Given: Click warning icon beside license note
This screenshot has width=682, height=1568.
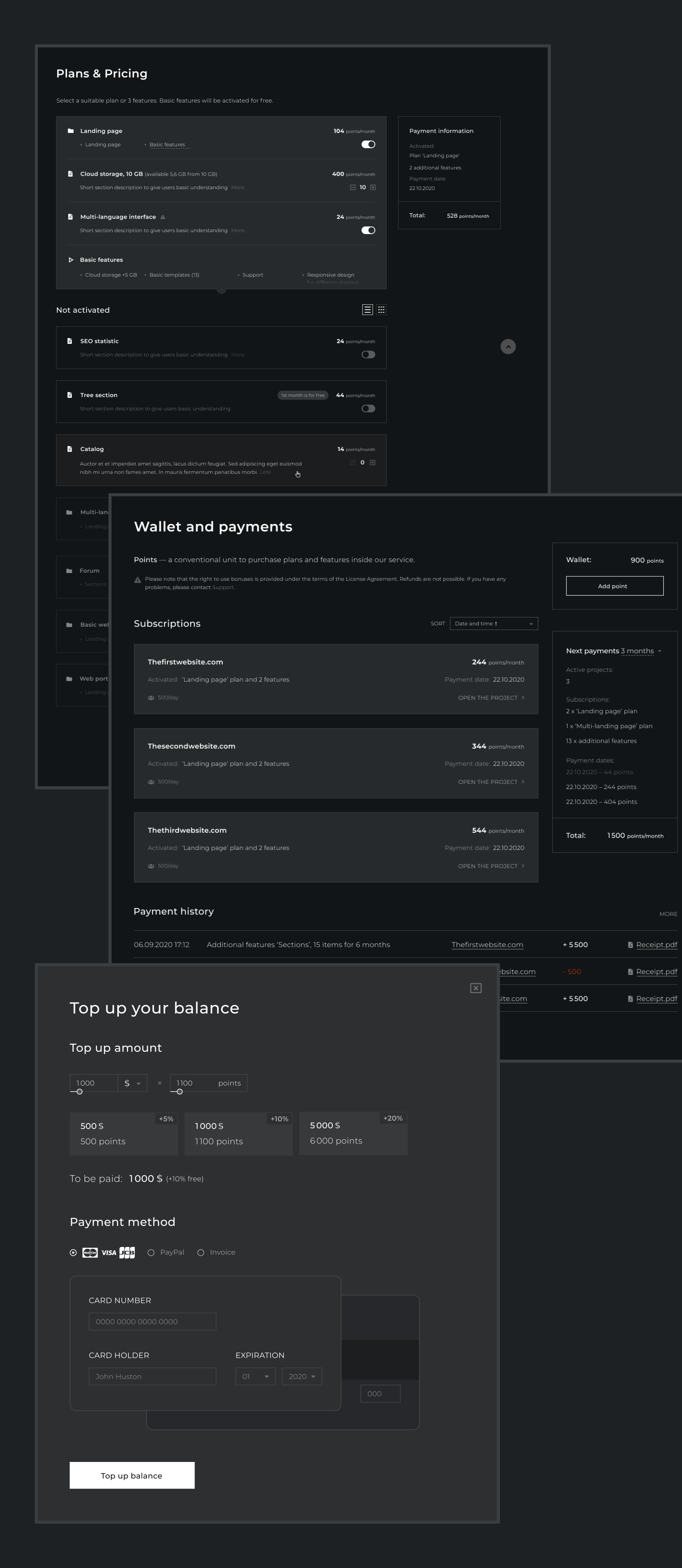Looking at the screenshot, I should [138, 580].
